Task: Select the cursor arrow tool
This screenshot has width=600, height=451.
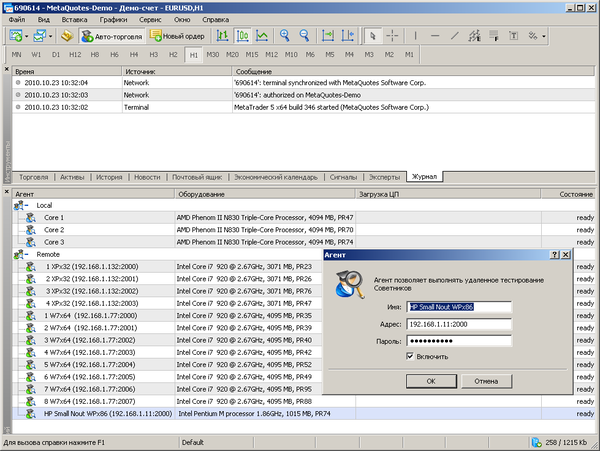Action: tap(373, 36)
